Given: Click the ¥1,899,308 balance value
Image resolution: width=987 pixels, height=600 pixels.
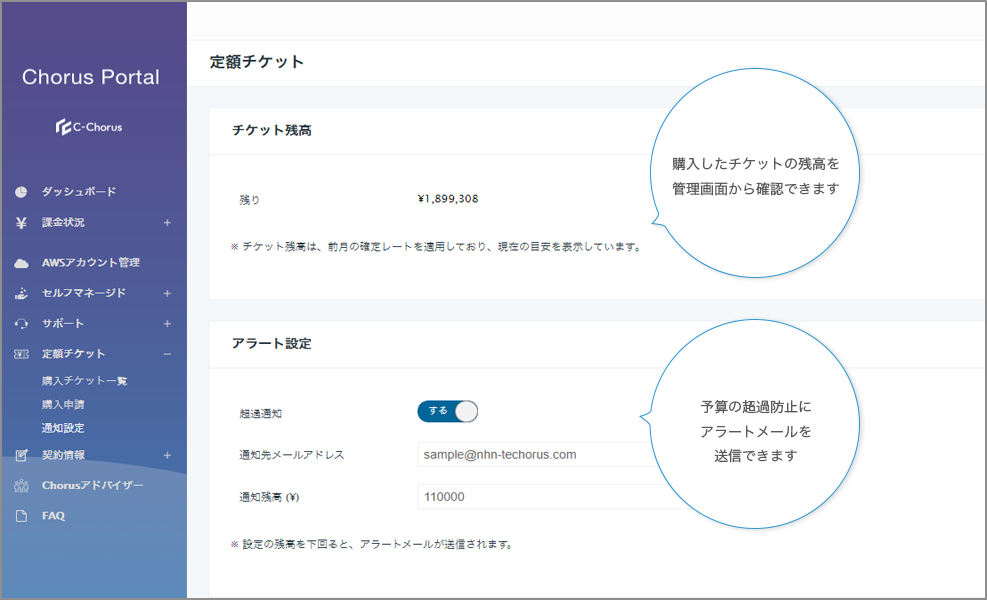Looking at the screenshot, I should coord(448,199).
